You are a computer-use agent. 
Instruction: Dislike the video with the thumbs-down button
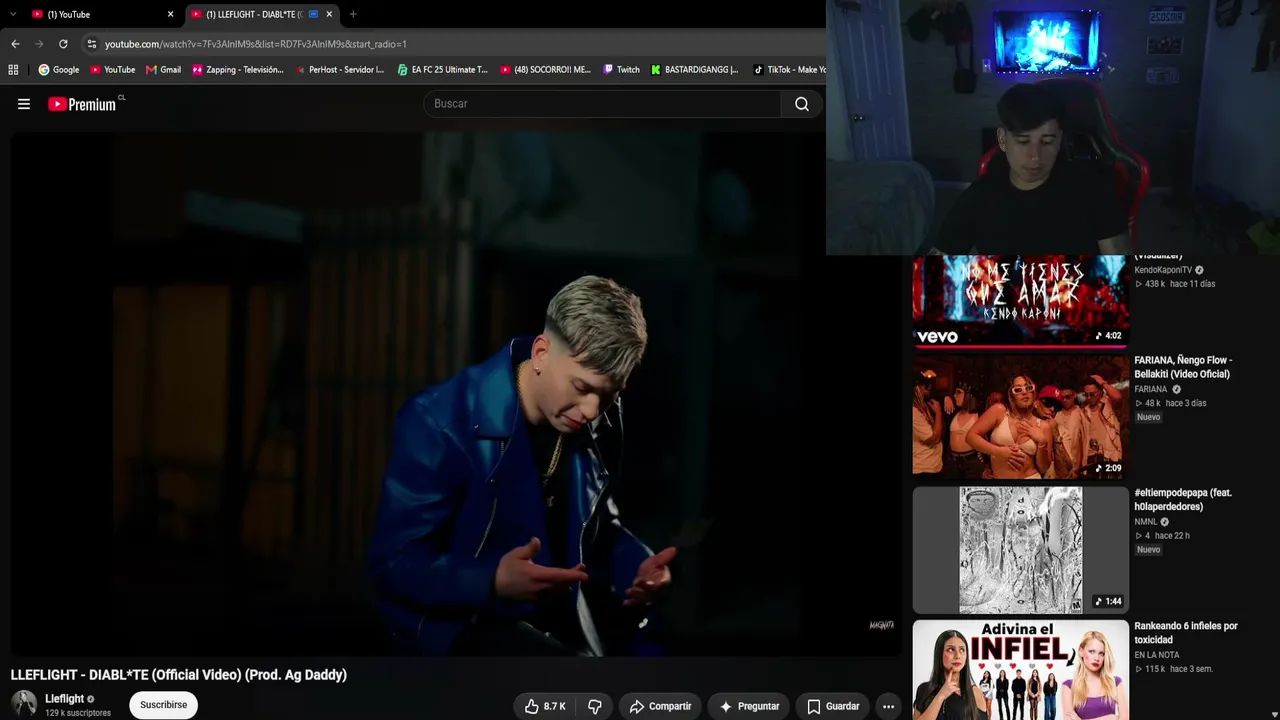coord(595,706)
